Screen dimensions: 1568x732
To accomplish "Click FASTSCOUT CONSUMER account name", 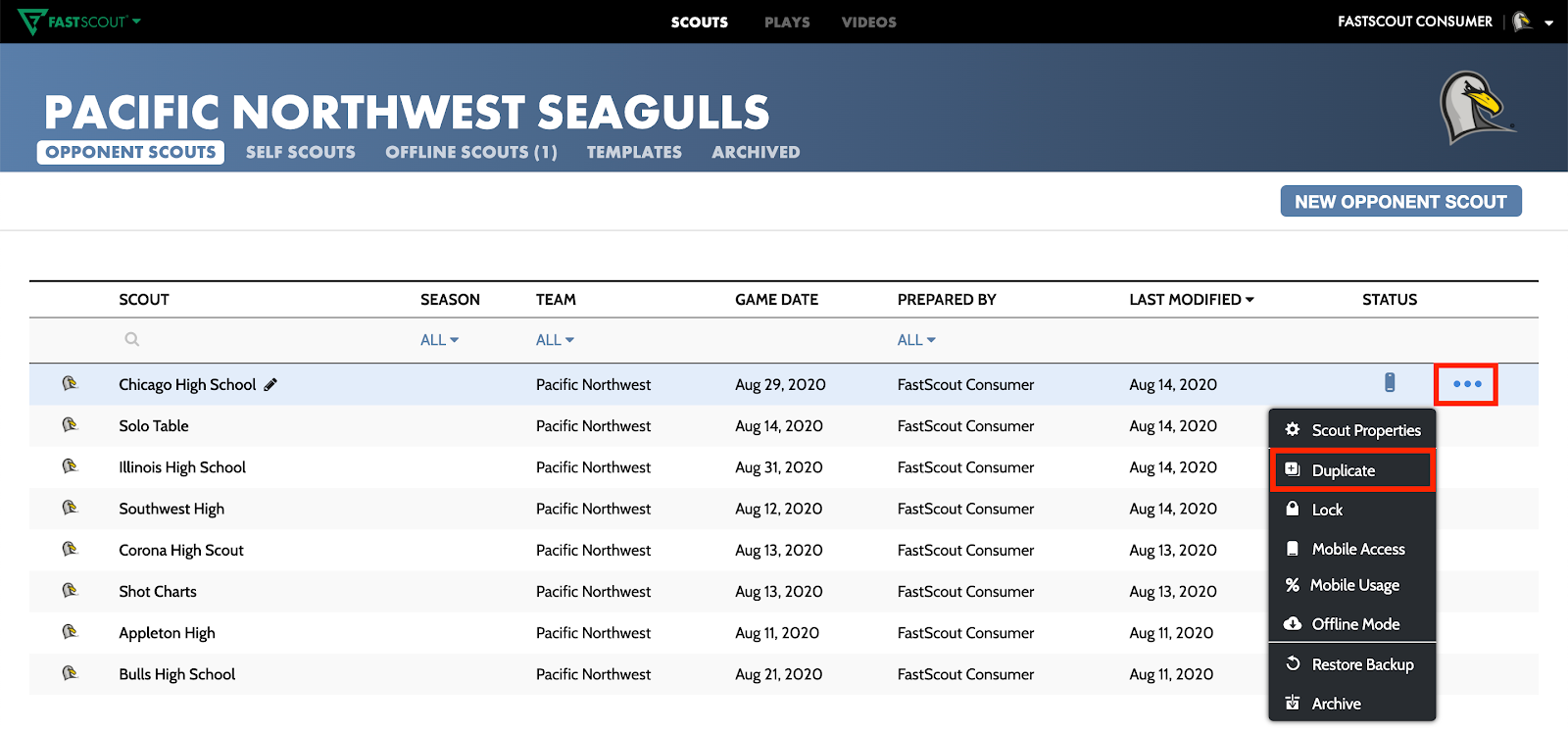I will [x=1415, y=22].
